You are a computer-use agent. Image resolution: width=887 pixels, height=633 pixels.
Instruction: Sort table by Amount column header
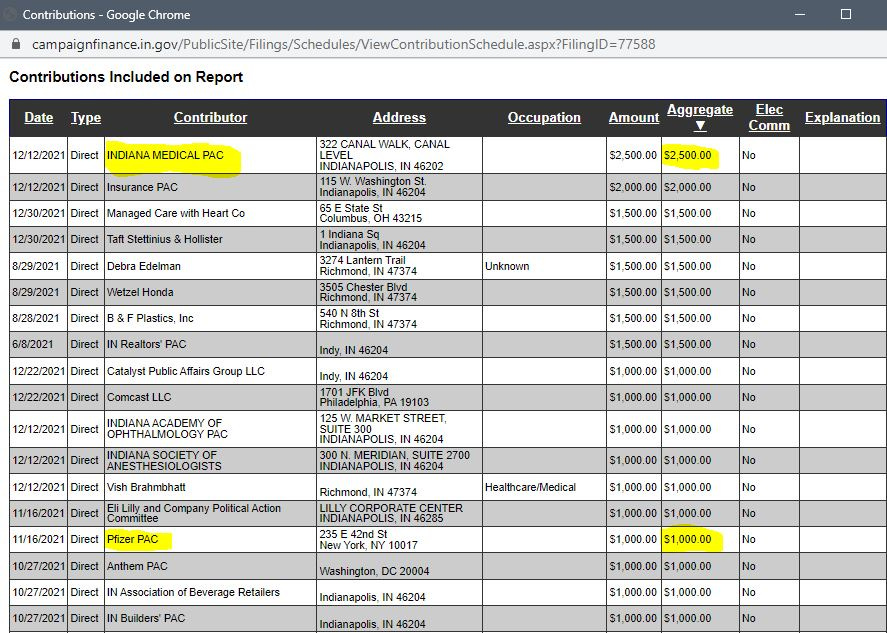(x=634, y=118)
